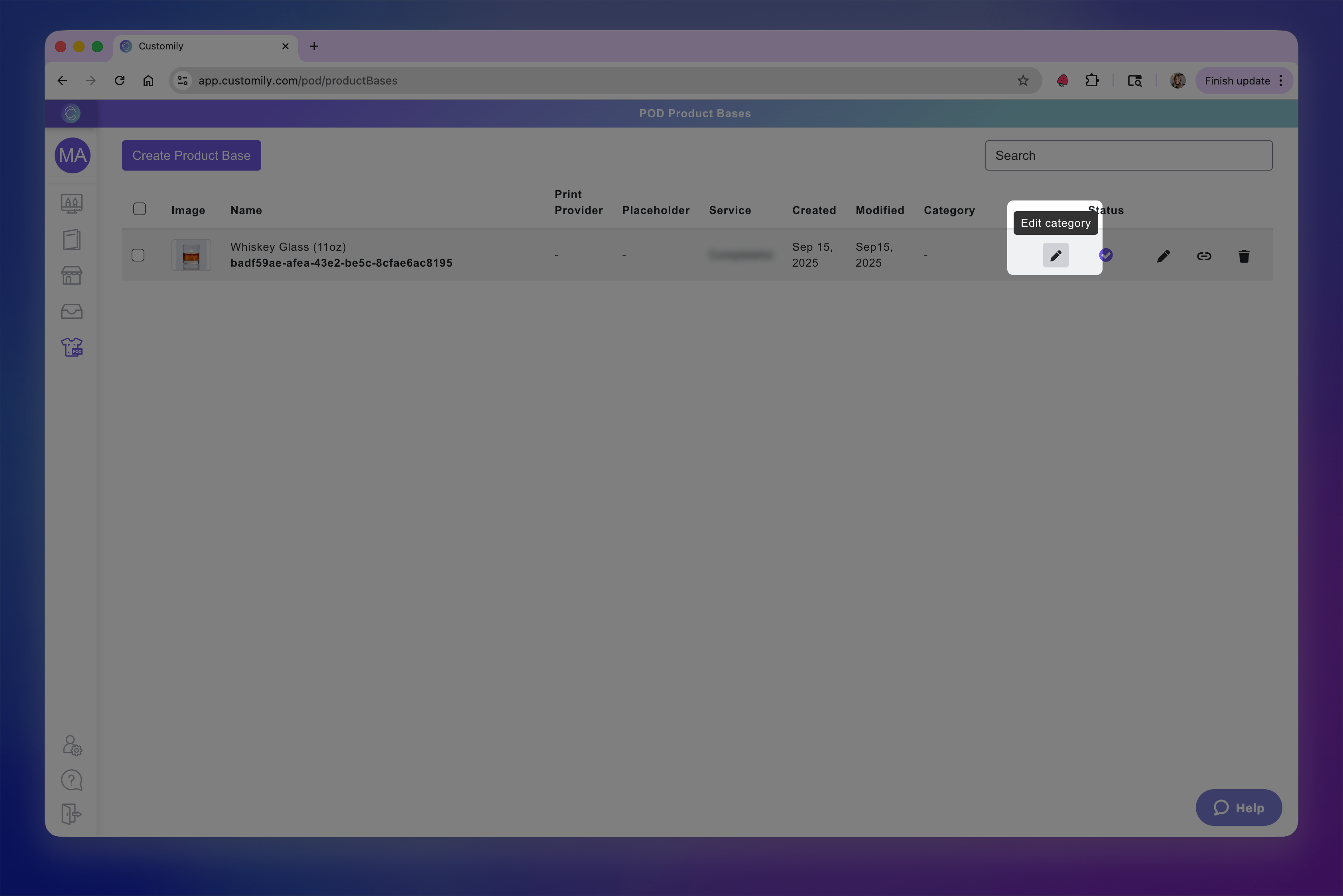
Task: Click the purple status checkmark badge
Action: click(1106, 255)
